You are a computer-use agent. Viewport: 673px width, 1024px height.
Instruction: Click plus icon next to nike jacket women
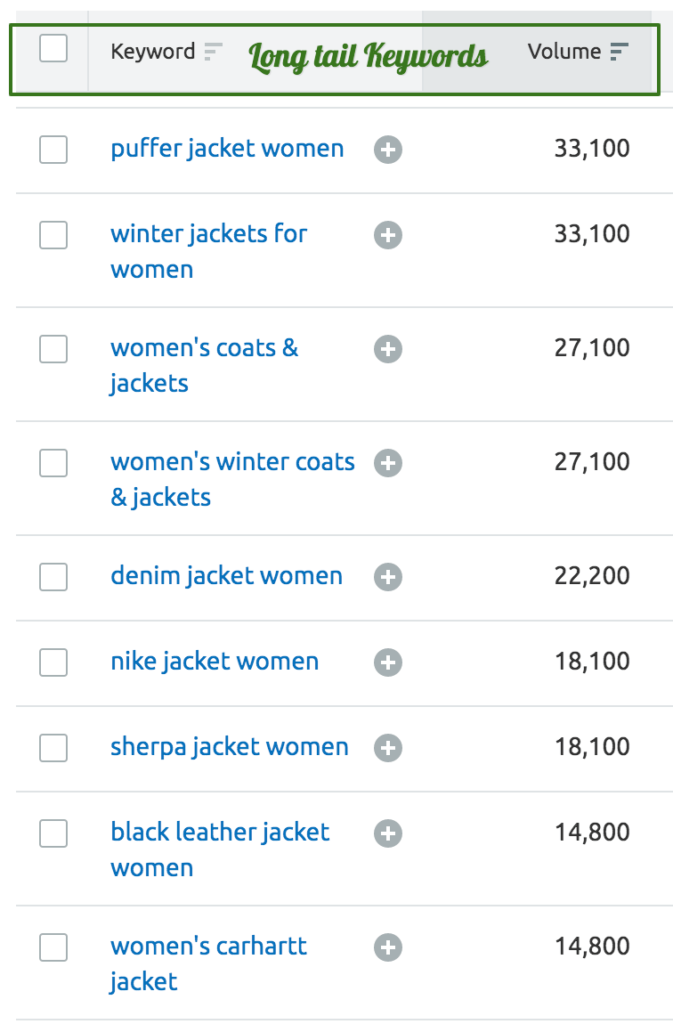point(388,662)
